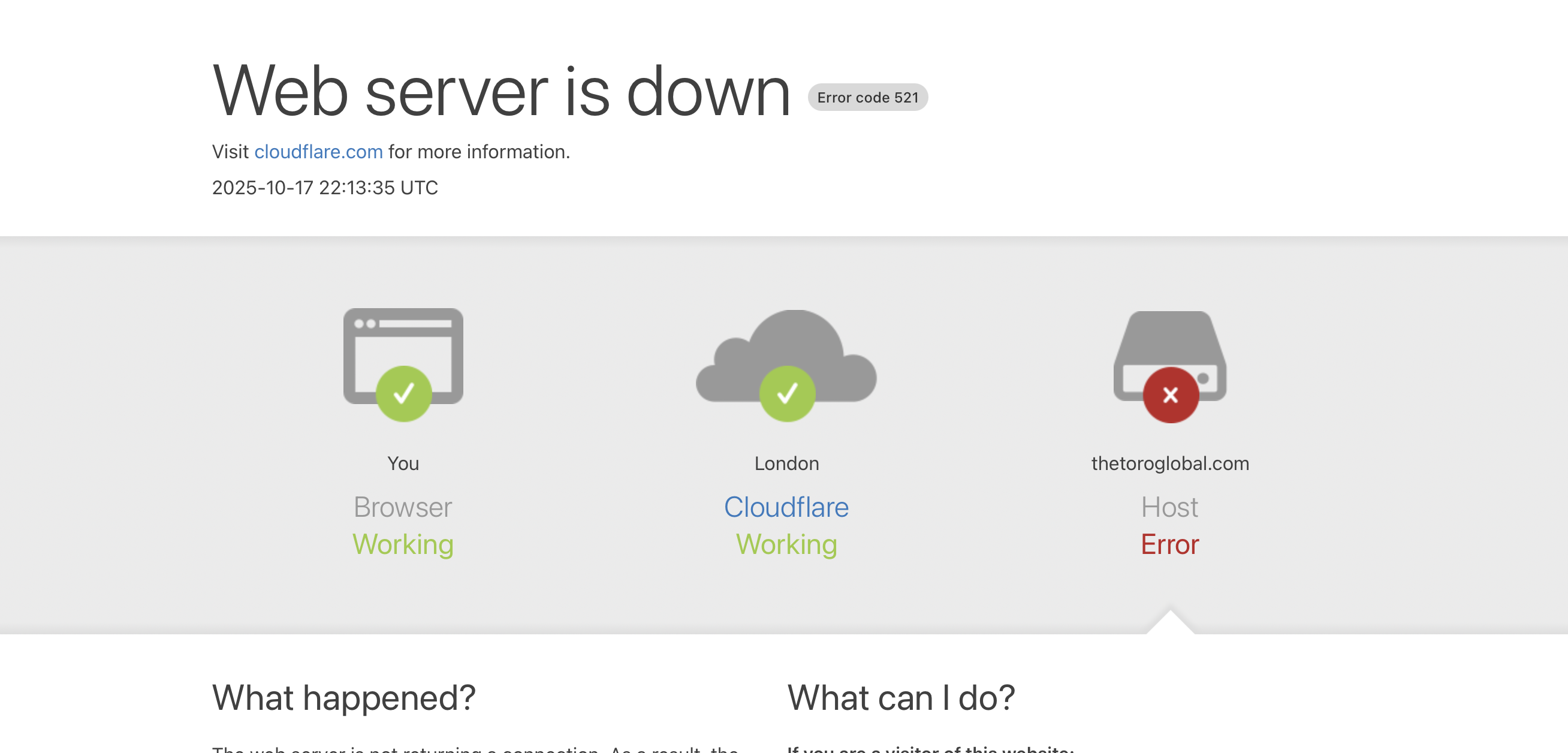Click the thetoroglobal.com hostname text
Image resolution: width=1568 pixels, height=753 pixels.
tap(1169, 463)
